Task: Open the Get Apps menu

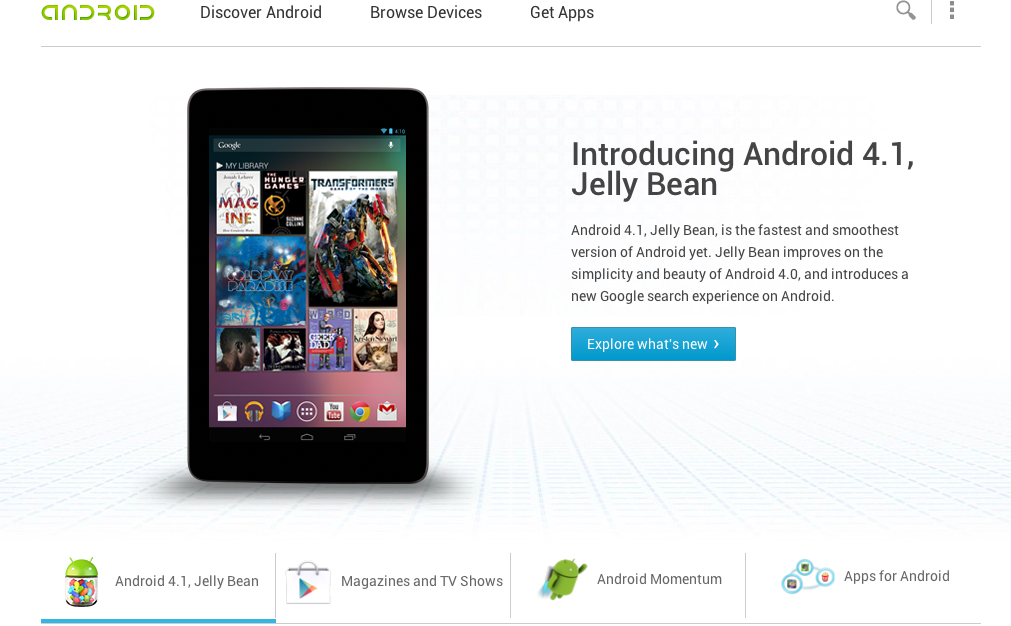Action: click(562, 12)
